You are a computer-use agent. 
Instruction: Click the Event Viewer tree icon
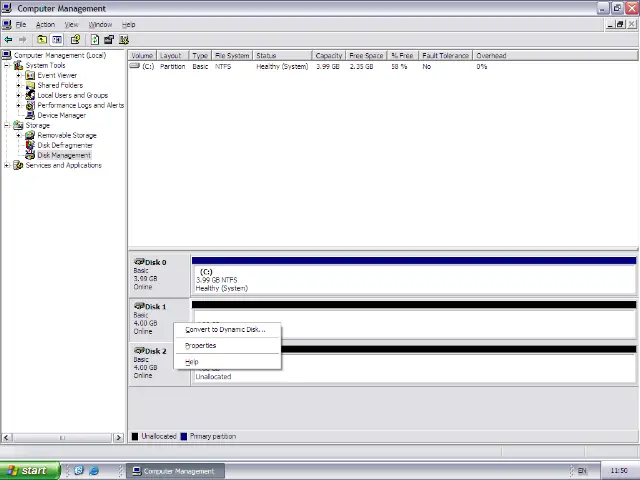(x=30, y=75)
